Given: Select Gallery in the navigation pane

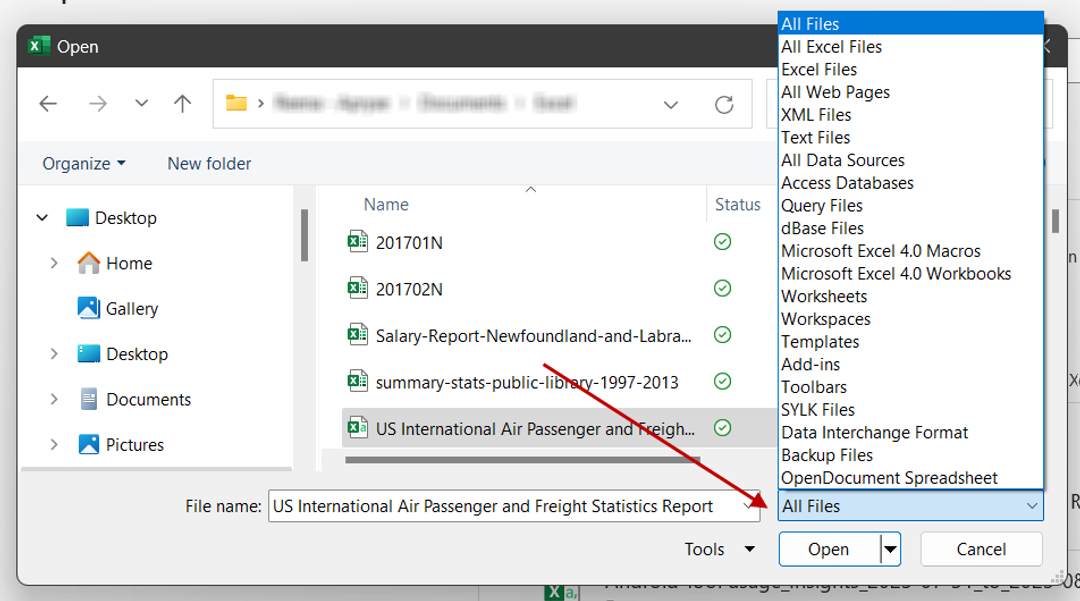Looking at the screenshot, I should pyautogui.click(x=131, y=308).
